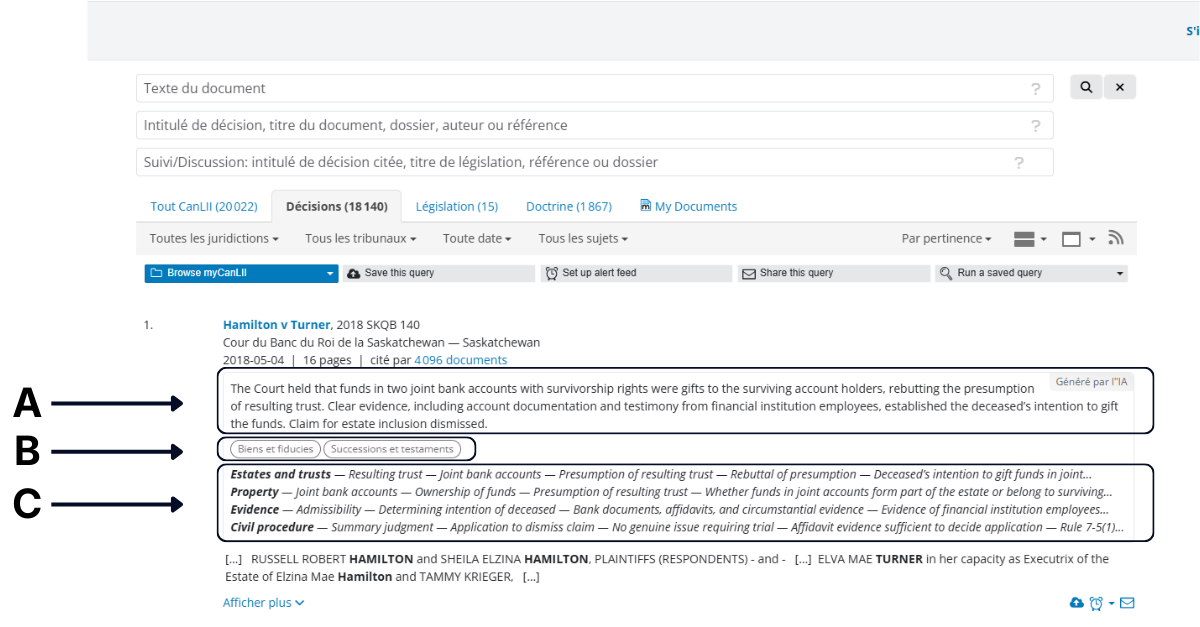
Task: Clear the search with the X button
Action: pyautogui.click(x=1120, y=88)
